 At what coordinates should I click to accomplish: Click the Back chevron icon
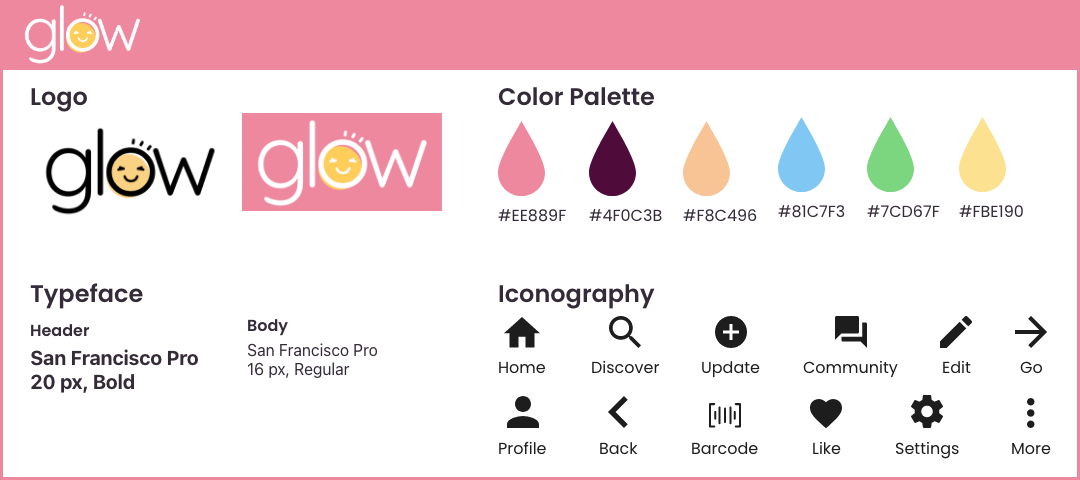point(618,413)
